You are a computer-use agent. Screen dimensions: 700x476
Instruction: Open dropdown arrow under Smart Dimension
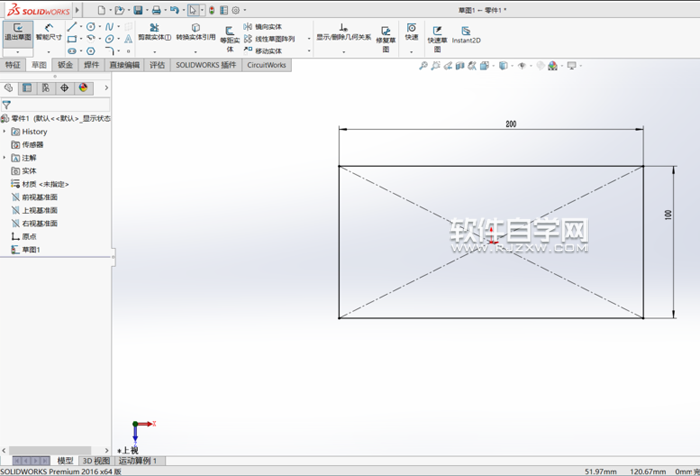click(49, 52)
